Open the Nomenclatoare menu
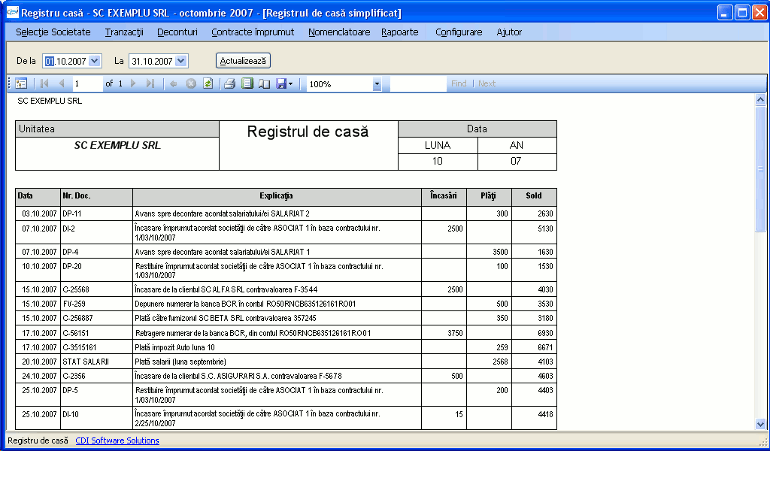 click(x=339, y=32)
